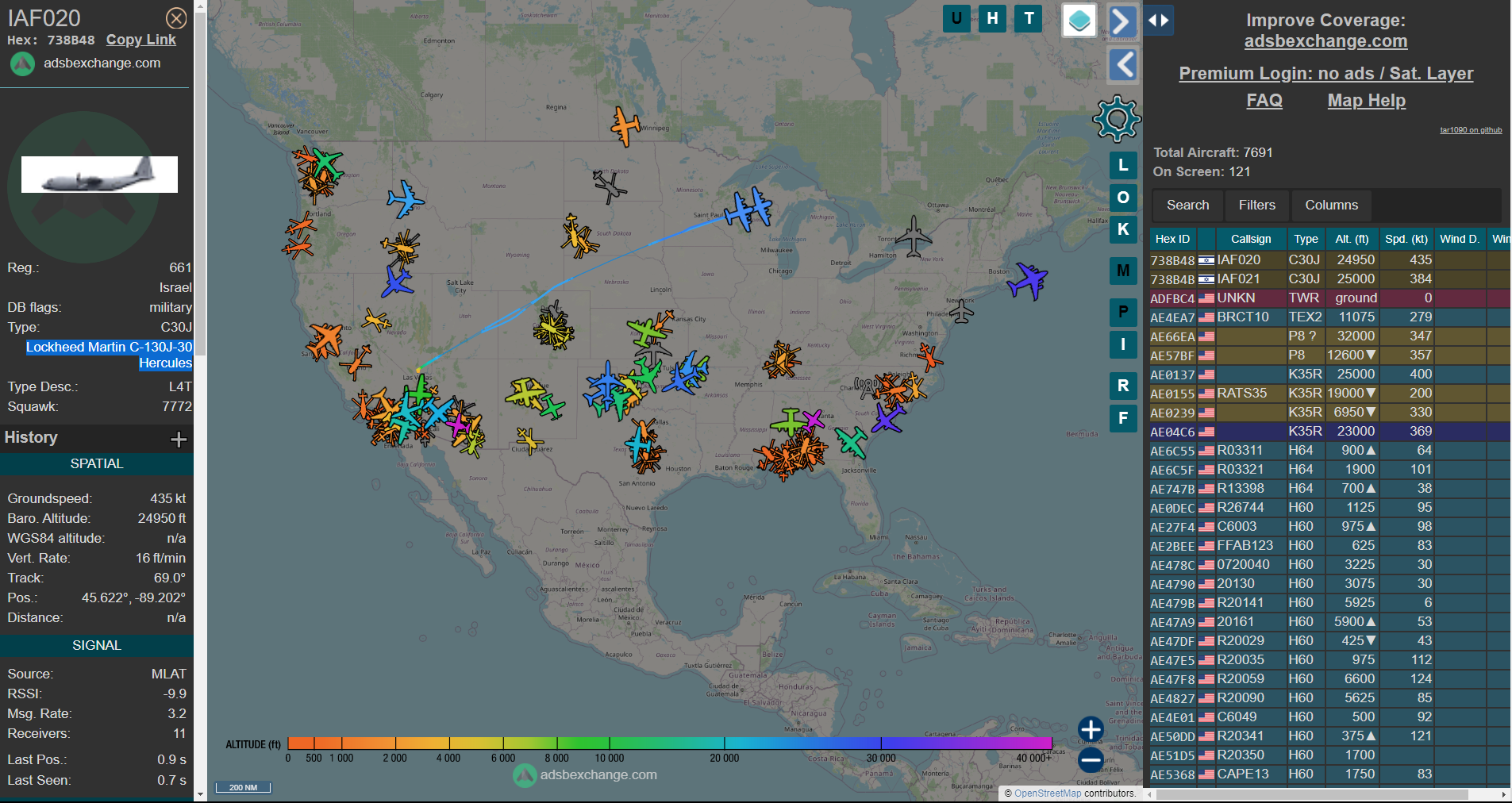Sort table by Alt. (ft) column
This screenshot has width=1512, height=803.
(x=1352, y=239)
